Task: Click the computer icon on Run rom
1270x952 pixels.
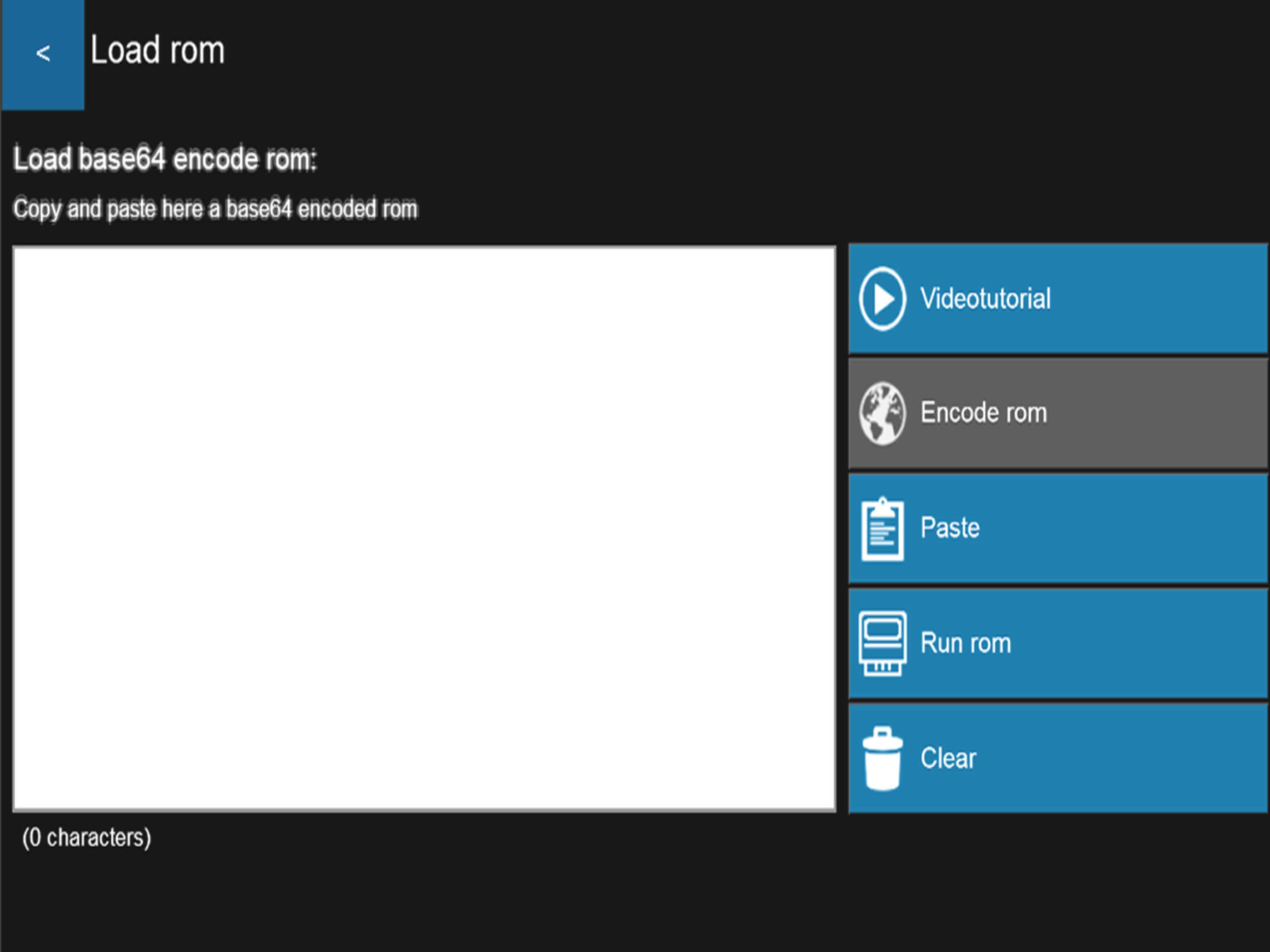Action: click(882, 644)
